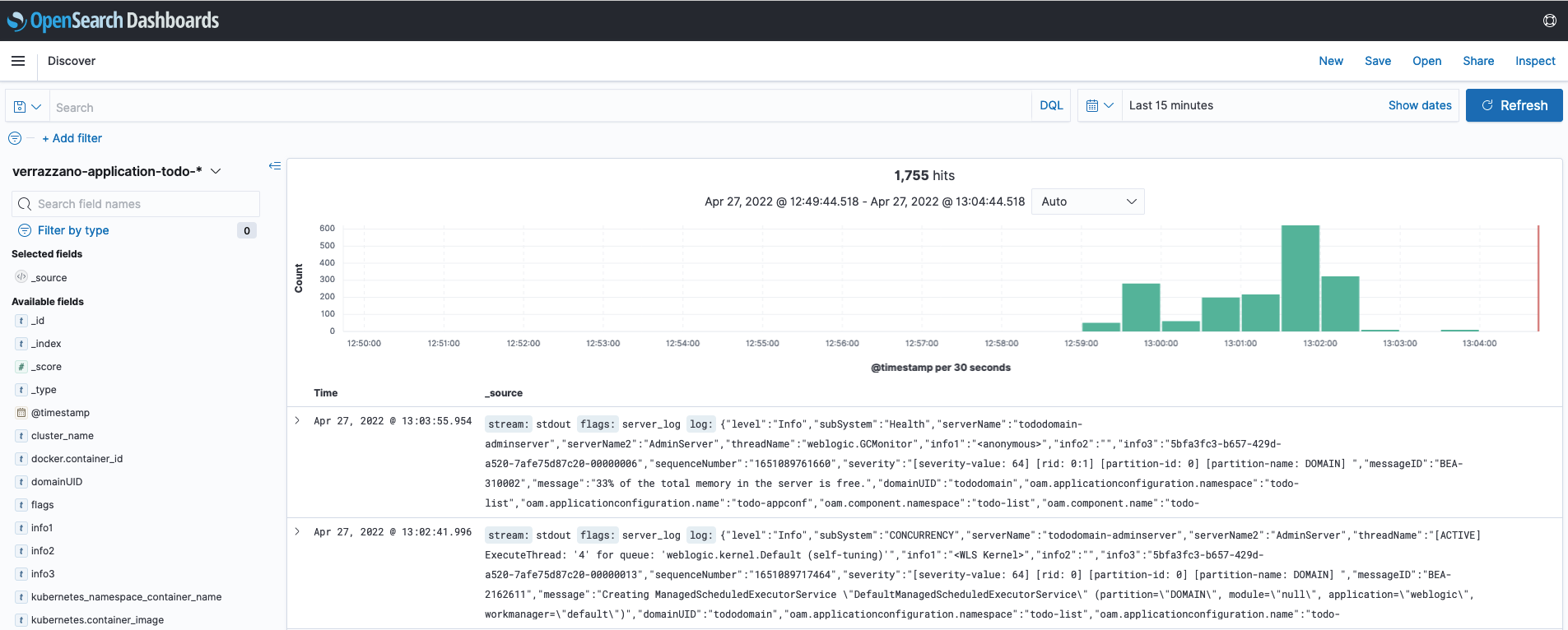
Task: Click the cluster_name field type icon
Action: pyautogui.click(x=21, y=436)
